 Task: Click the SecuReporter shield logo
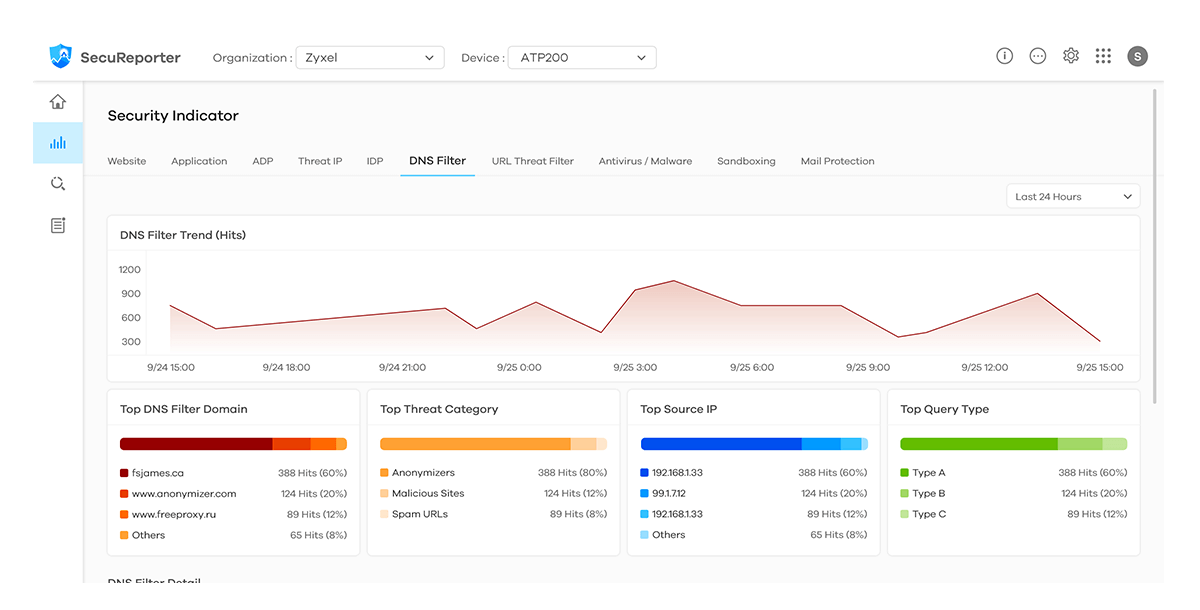[x=61, y=56]
